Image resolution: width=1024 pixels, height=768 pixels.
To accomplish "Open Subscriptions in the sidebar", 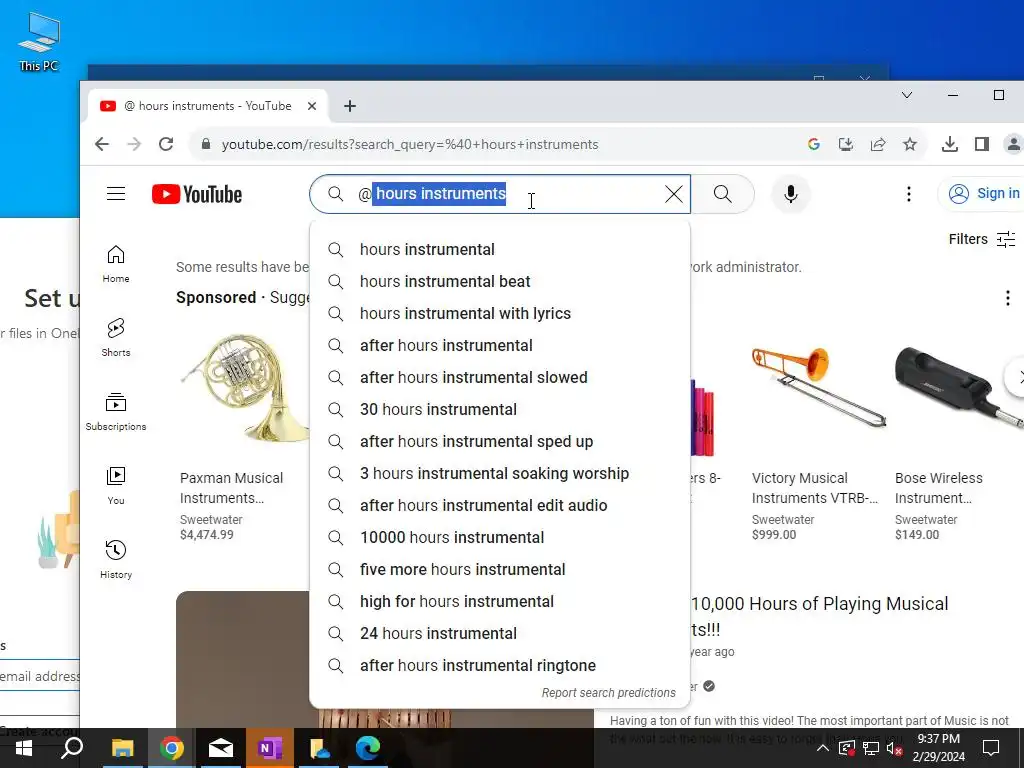I will pos(116,411).
